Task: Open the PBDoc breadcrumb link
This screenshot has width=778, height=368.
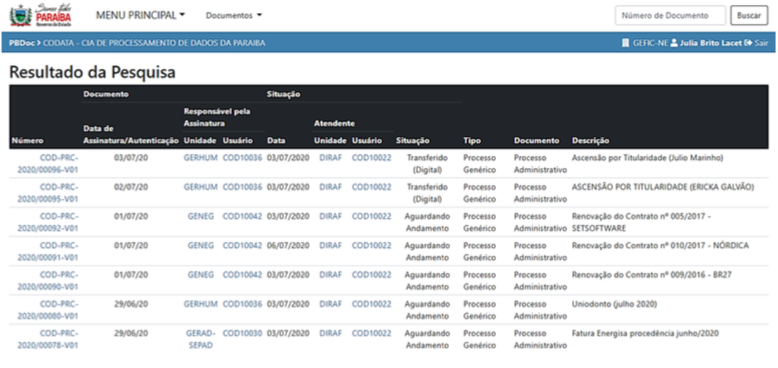Action: click(x=22, y=43)
